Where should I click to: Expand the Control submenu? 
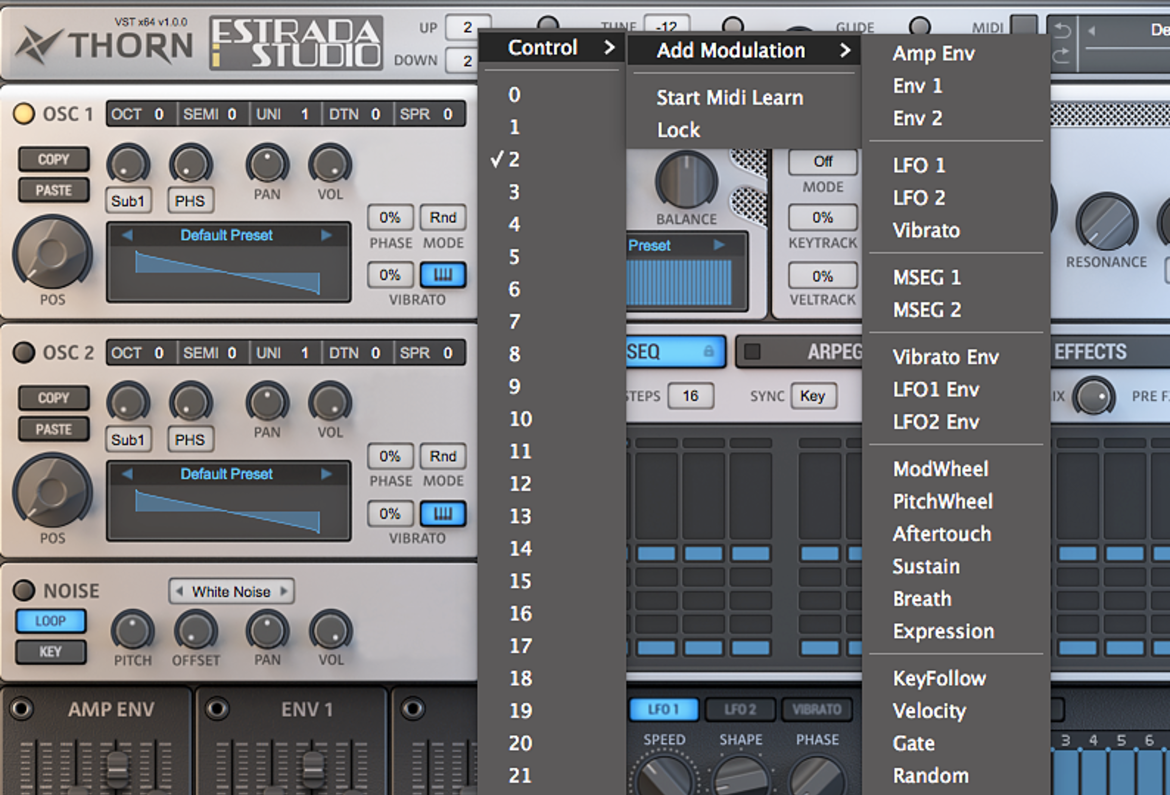point(552,48)
